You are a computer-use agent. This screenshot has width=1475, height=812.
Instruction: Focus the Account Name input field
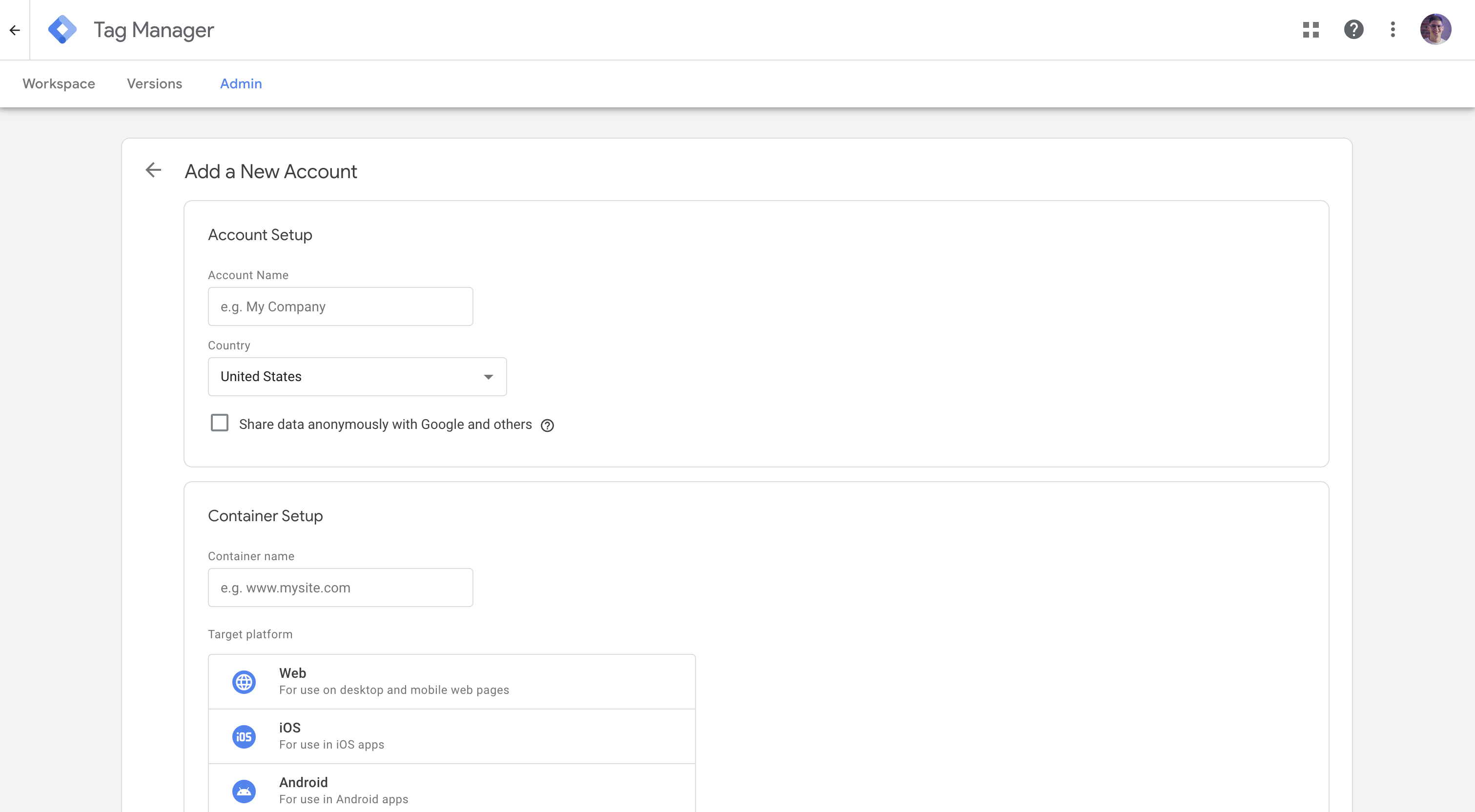coord(341,307)
